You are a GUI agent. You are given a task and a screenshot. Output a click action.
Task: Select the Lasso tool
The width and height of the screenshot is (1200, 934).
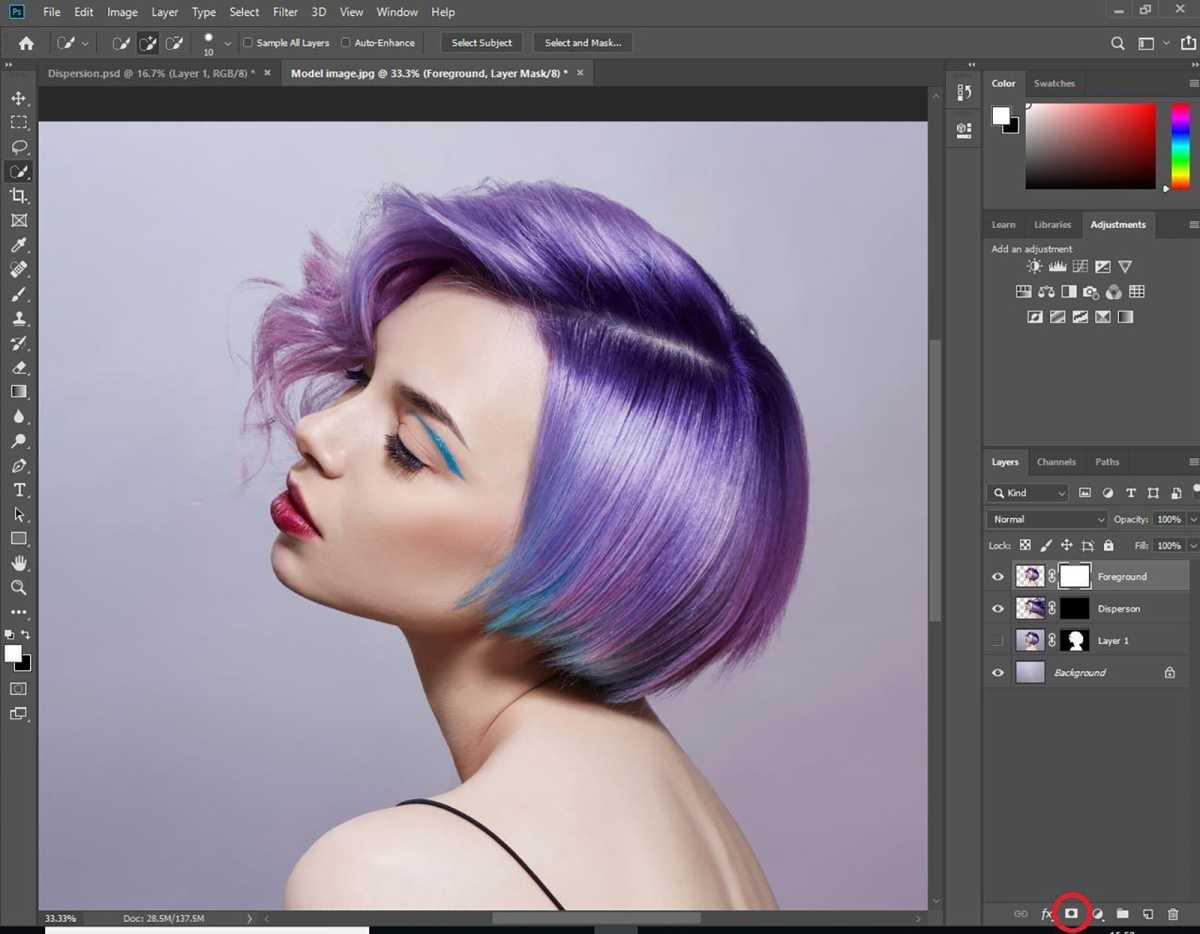click(18, 146)
